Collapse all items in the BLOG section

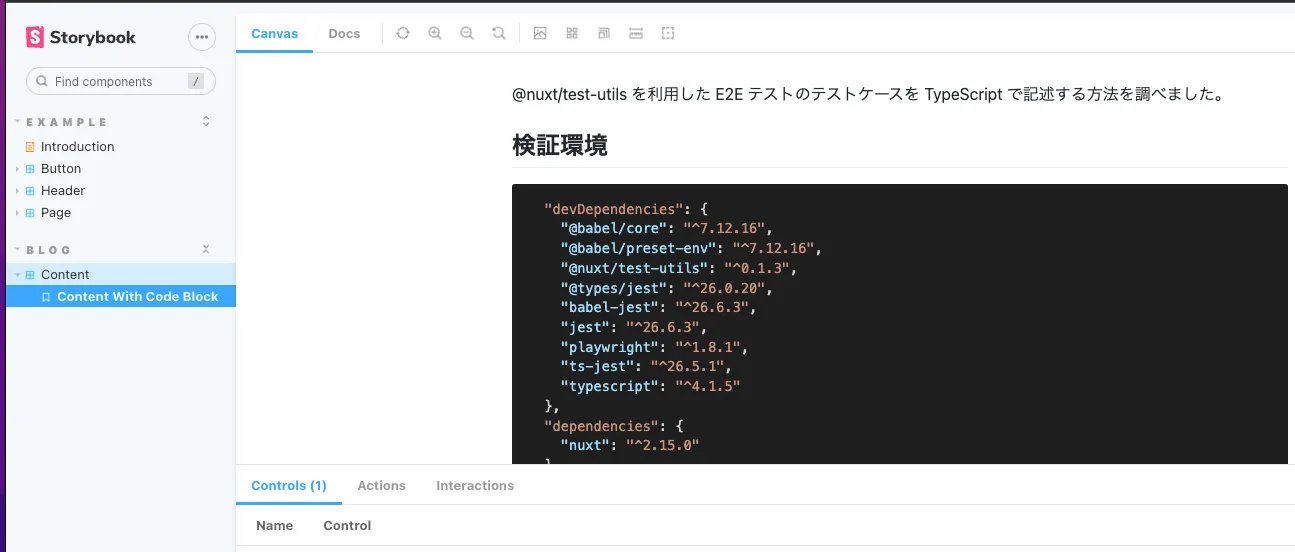206,249
